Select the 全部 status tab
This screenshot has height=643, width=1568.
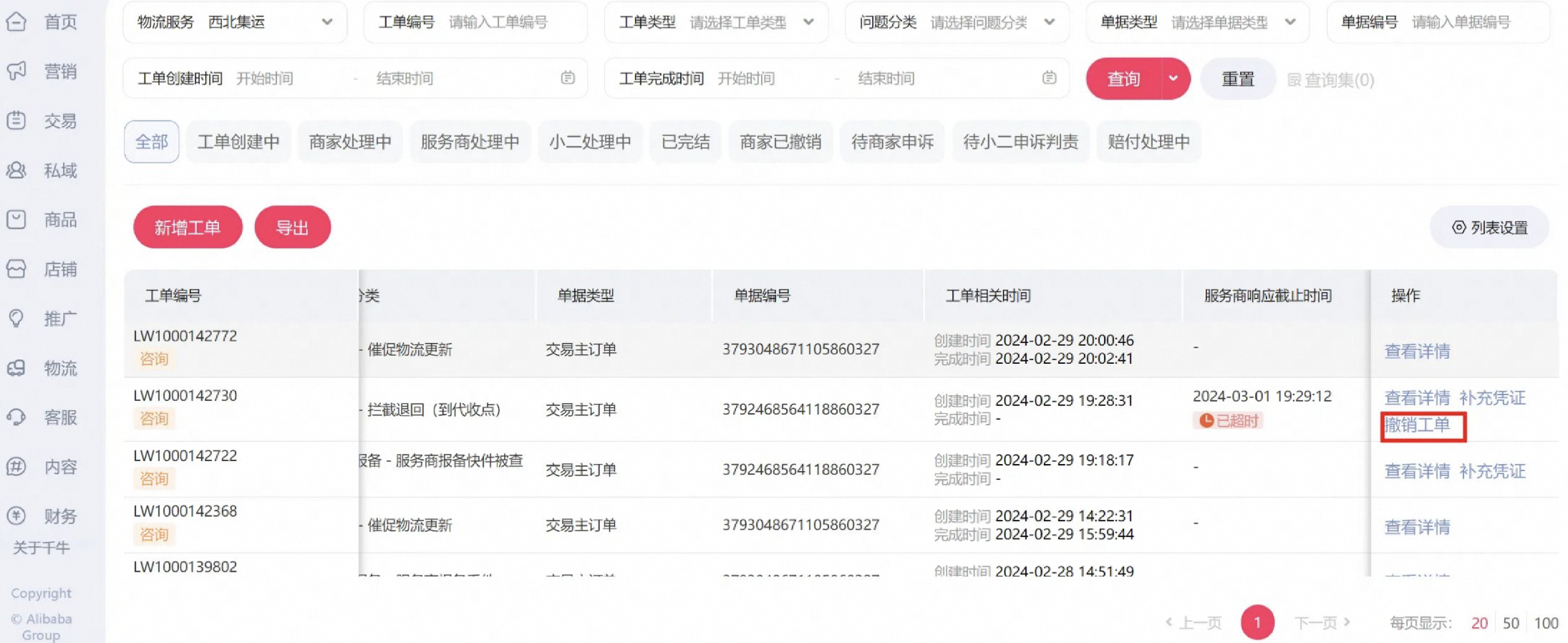152,142
